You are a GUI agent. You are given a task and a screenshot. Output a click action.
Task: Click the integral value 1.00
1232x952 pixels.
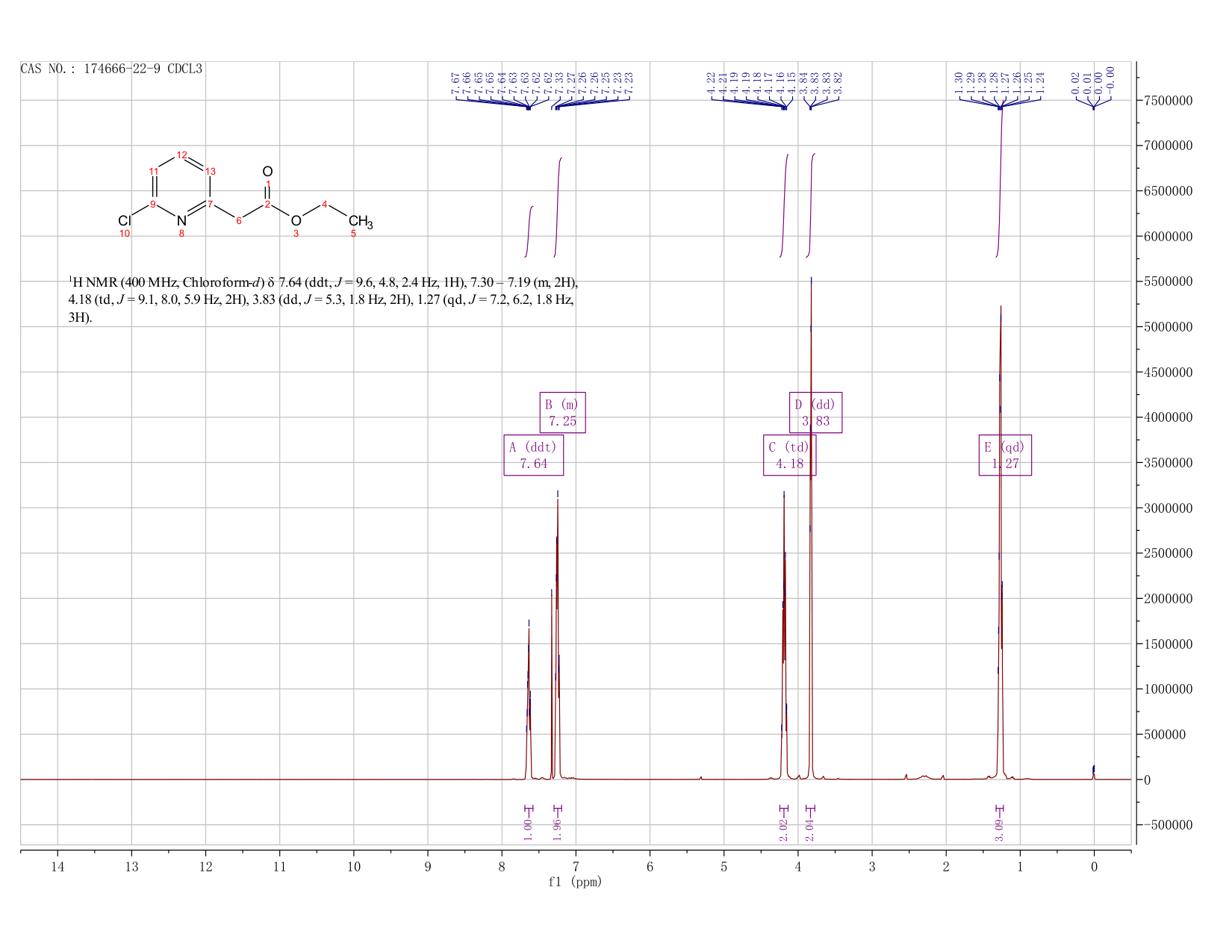tap(529, 829)
